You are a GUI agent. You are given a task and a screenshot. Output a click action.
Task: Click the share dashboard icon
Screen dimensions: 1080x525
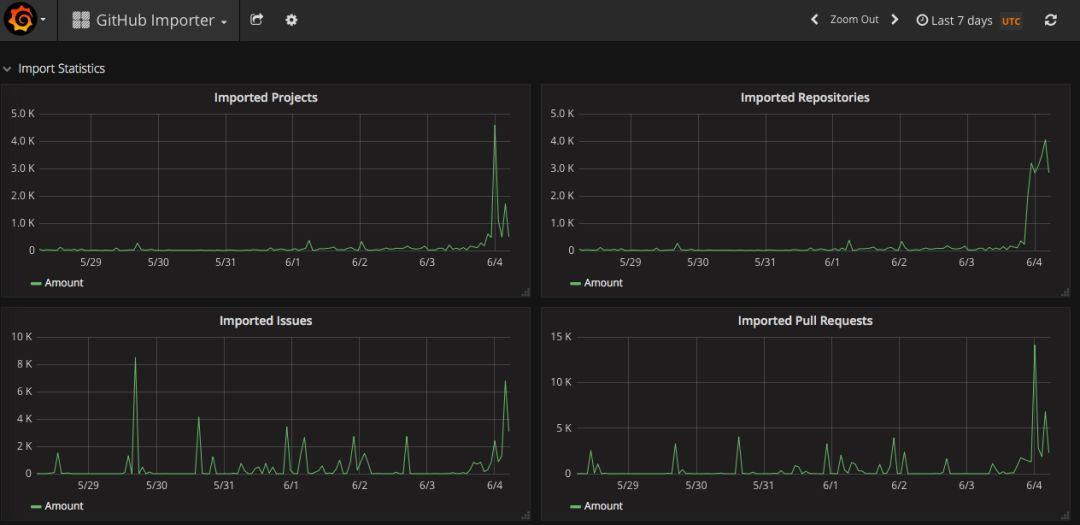[x=257, y=20]
